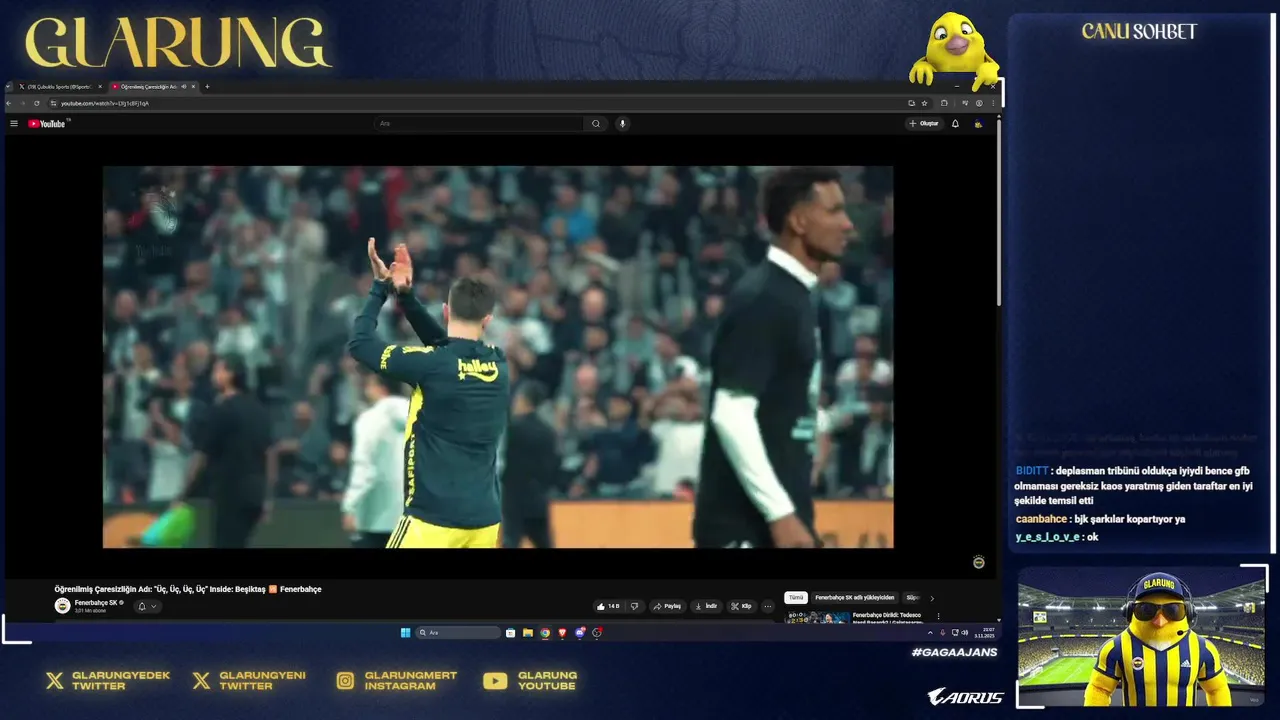This screenshot has height=720, width=1280.
Task: Open the Fenerbahçe SK channel avatar
Action: [62, 606]
